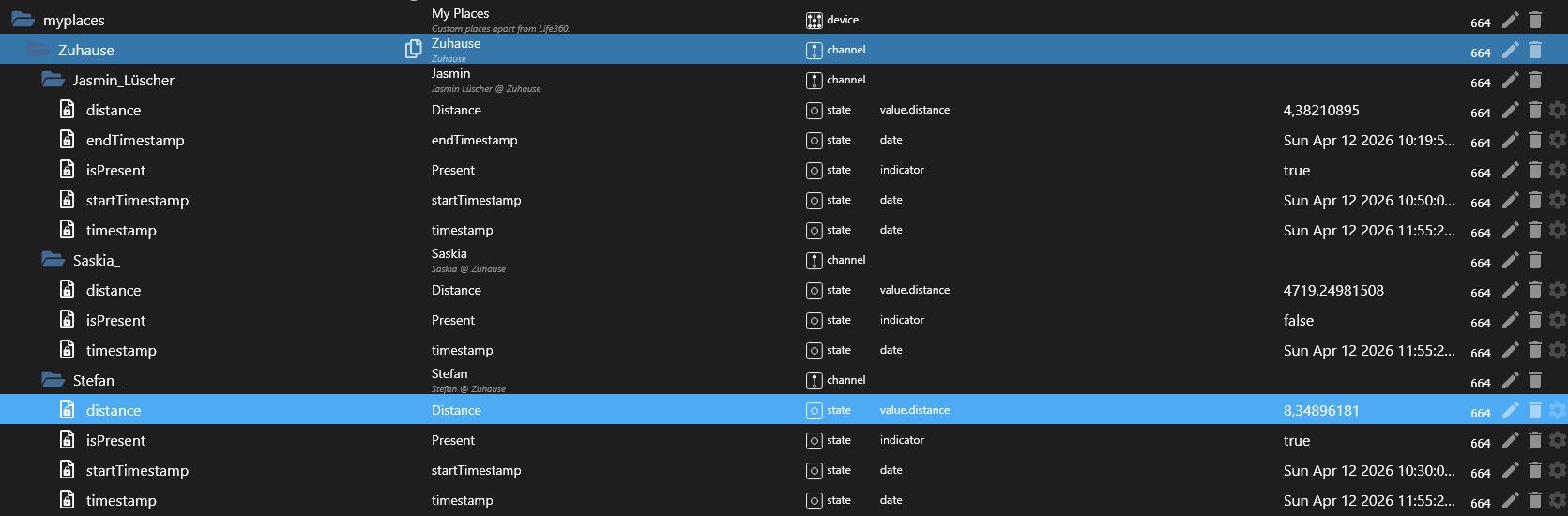The width and height of the screenshot is (1568, 516).
Task: Delete the Jasmin_Lüscher channel
Action: point(1535,80)
